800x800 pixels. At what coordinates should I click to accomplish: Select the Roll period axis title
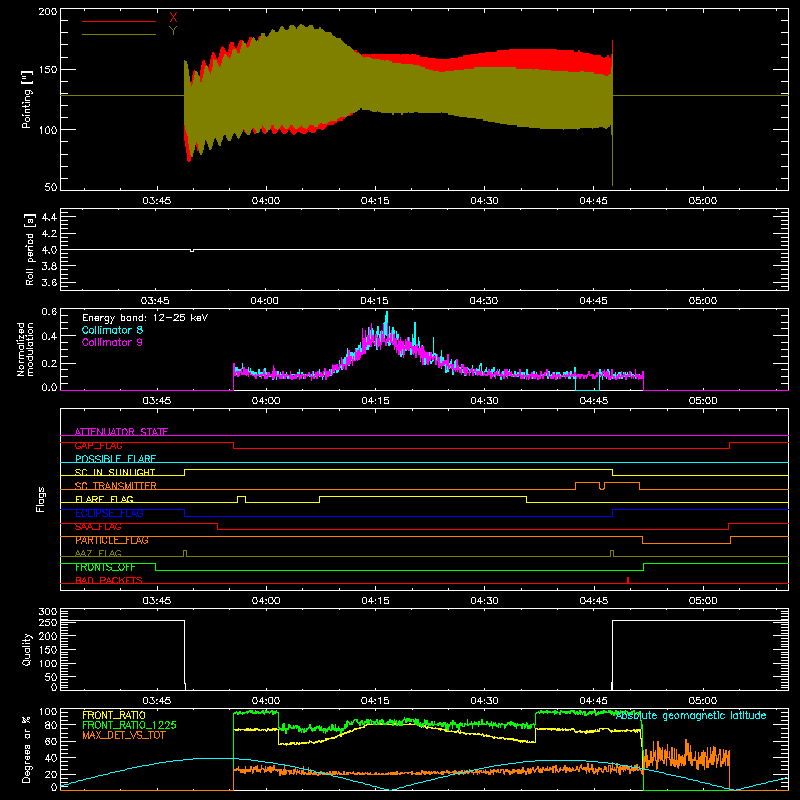click(x=29, y=249)
